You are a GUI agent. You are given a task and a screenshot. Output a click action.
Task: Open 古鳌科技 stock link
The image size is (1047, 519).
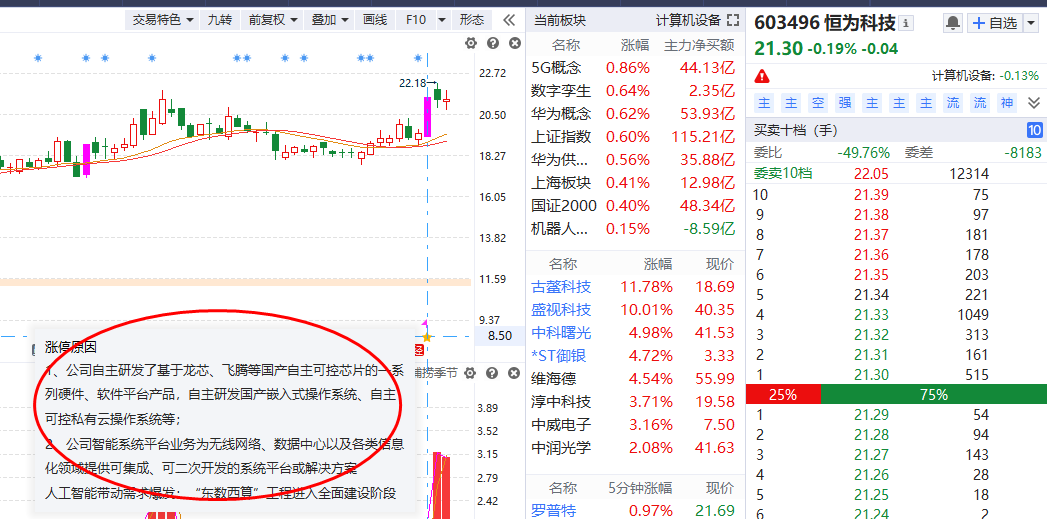coord(561,287)
